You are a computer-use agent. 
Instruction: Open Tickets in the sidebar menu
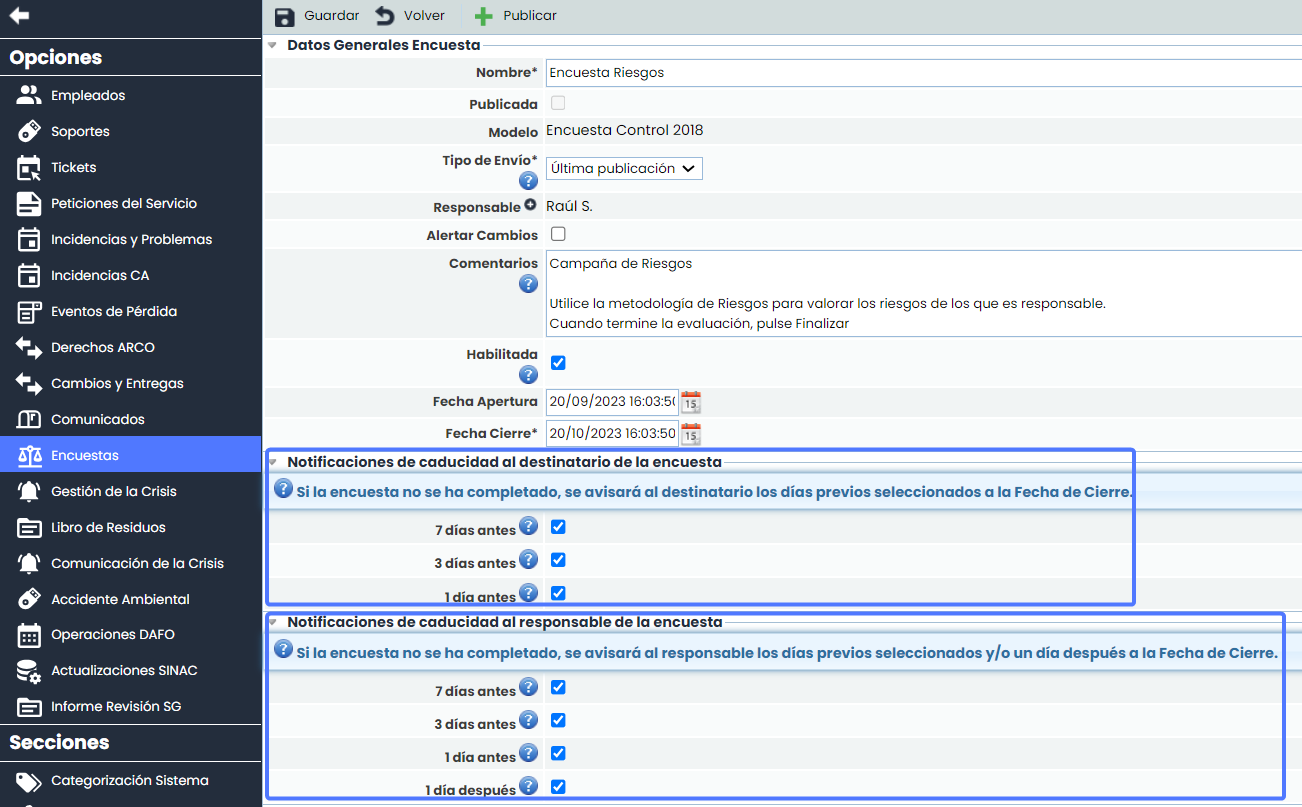click(x=74, y=167)
